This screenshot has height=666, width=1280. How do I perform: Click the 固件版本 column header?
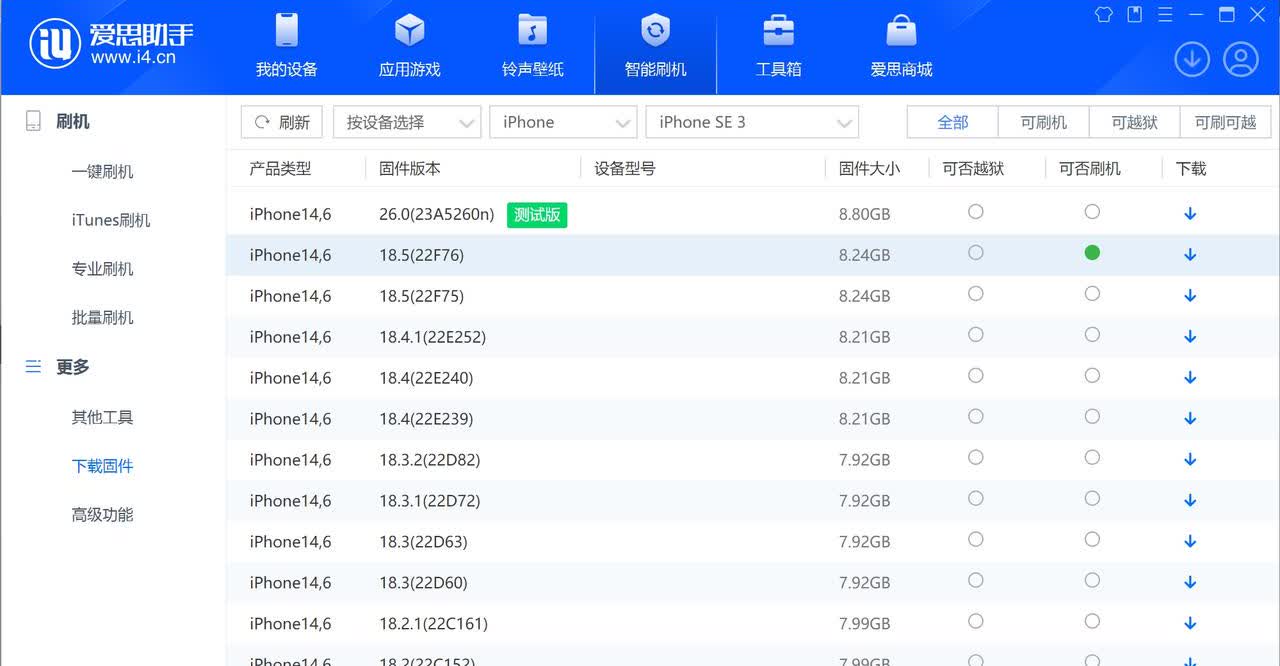click(x=410, y=169)
